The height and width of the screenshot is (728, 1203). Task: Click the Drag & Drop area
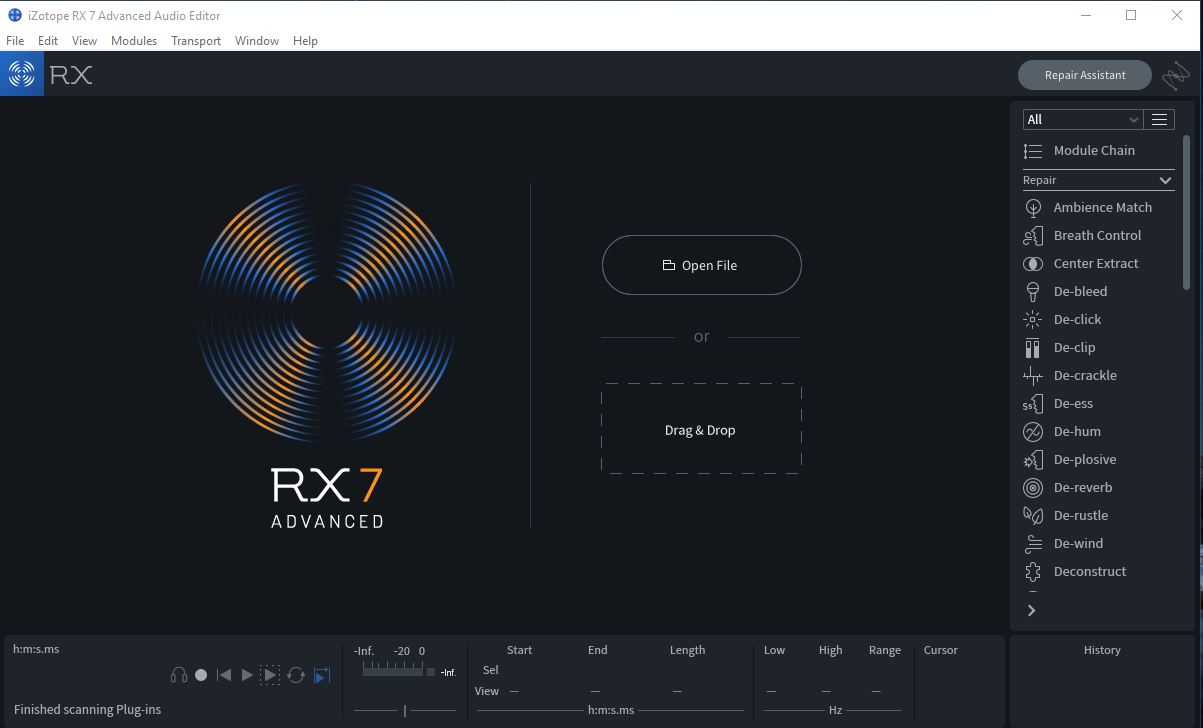click(x=701, y=429)
